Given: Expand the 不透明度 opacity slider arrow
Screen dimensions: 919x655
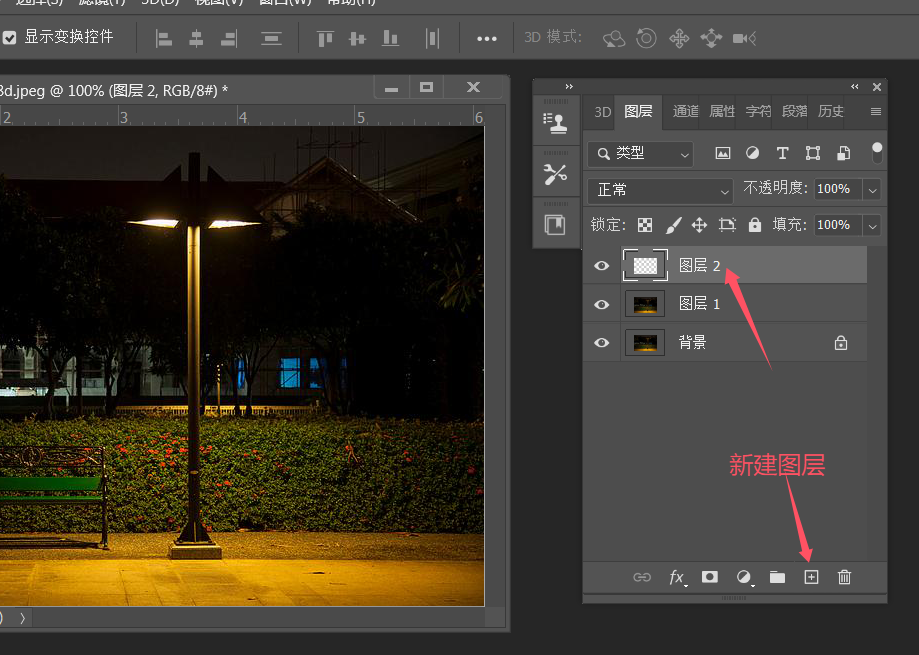Looking at the screenshot, I should click(x=872, y=190).
